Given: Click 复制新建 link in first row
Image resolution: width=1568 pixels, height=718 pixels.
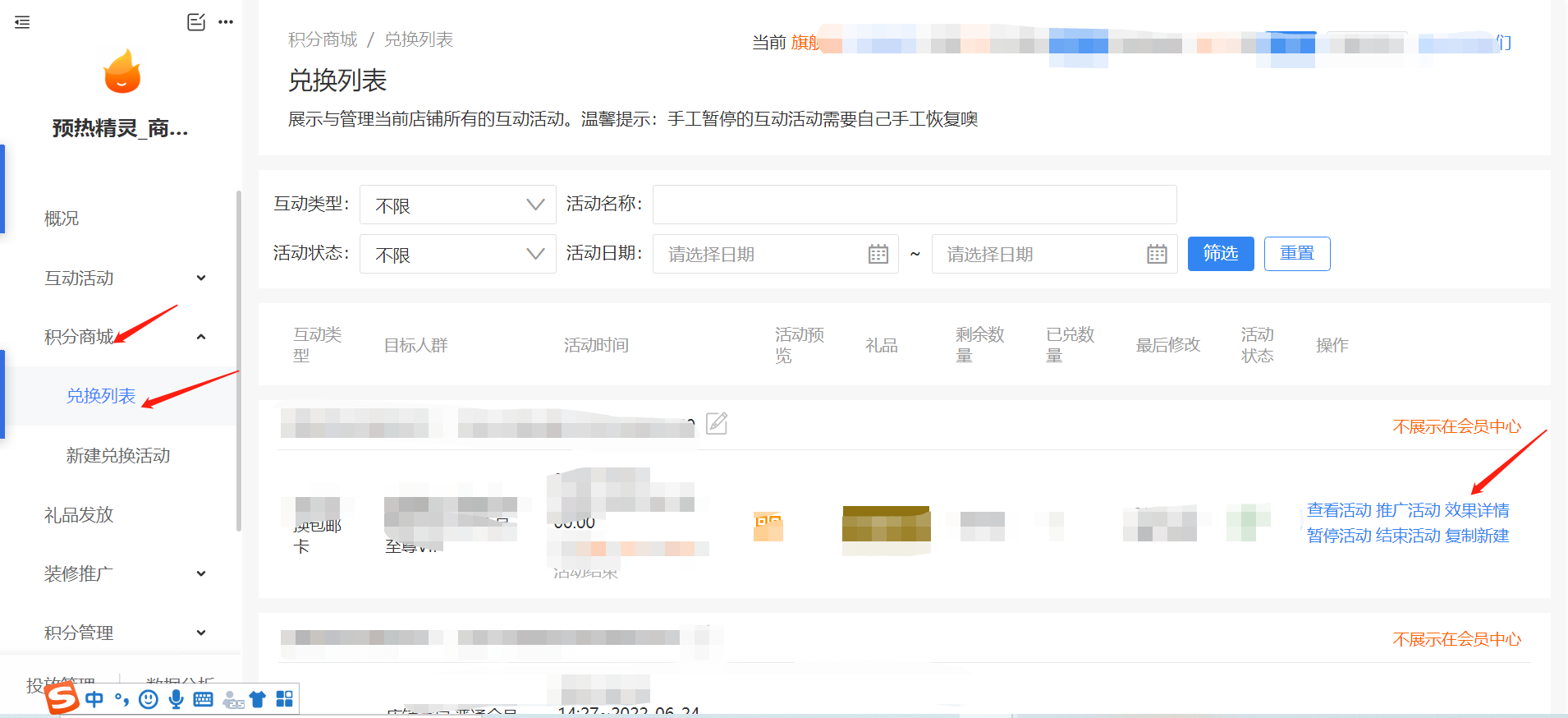Looking at the screenshot, I should [x=1477, y=536].
